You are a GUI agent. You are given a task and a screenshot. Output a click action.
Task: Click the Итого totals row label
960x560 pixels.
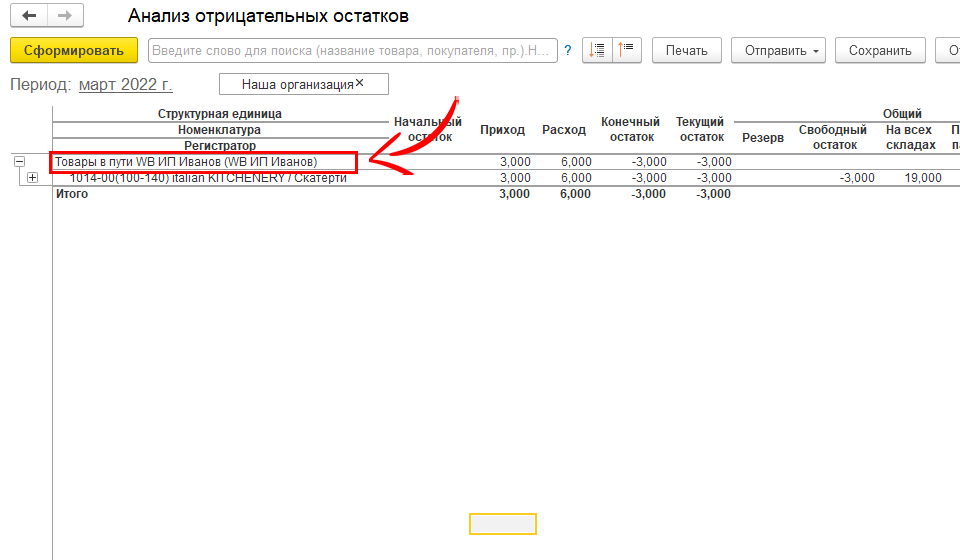click(71, 194)
